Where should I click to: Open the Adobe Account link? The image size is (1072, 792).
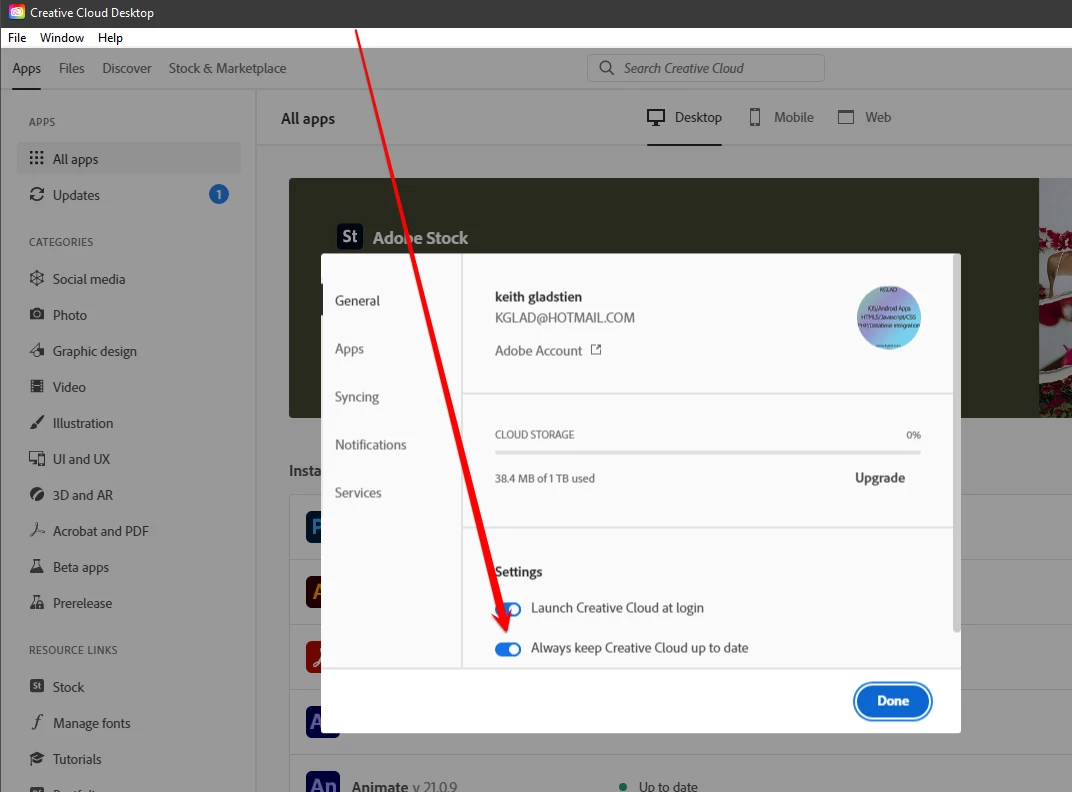point(539,350)
